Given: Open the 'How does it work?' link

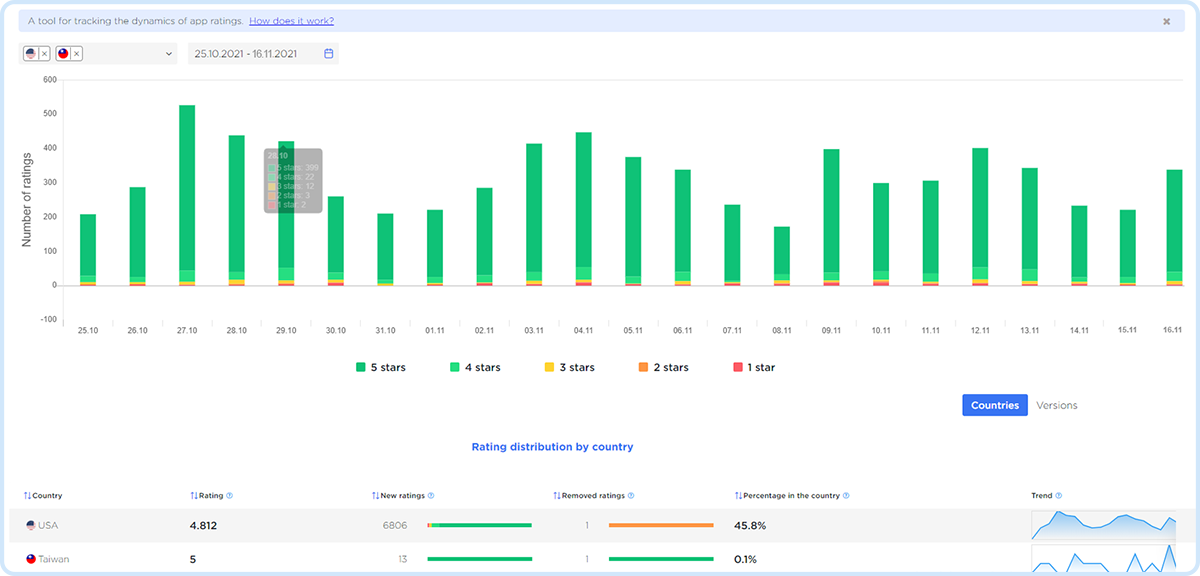Looking at the screenshot, I should point(291,21).
